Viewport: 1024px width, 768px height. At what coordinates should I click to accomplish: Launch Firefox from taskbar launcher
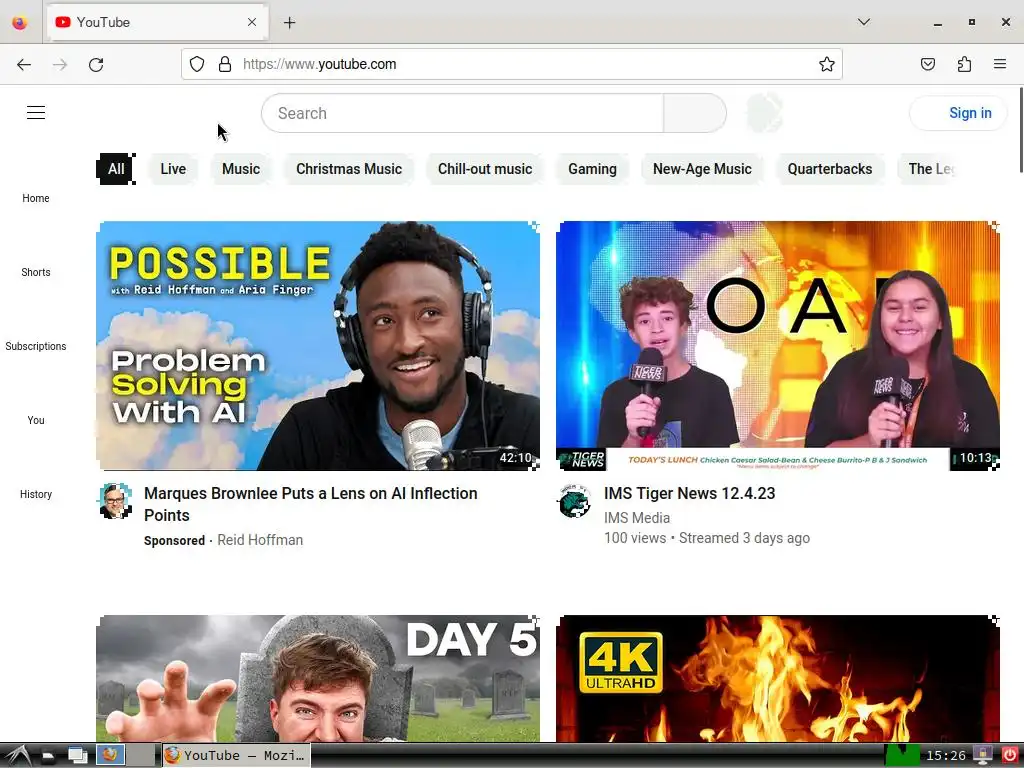point(110,755)
